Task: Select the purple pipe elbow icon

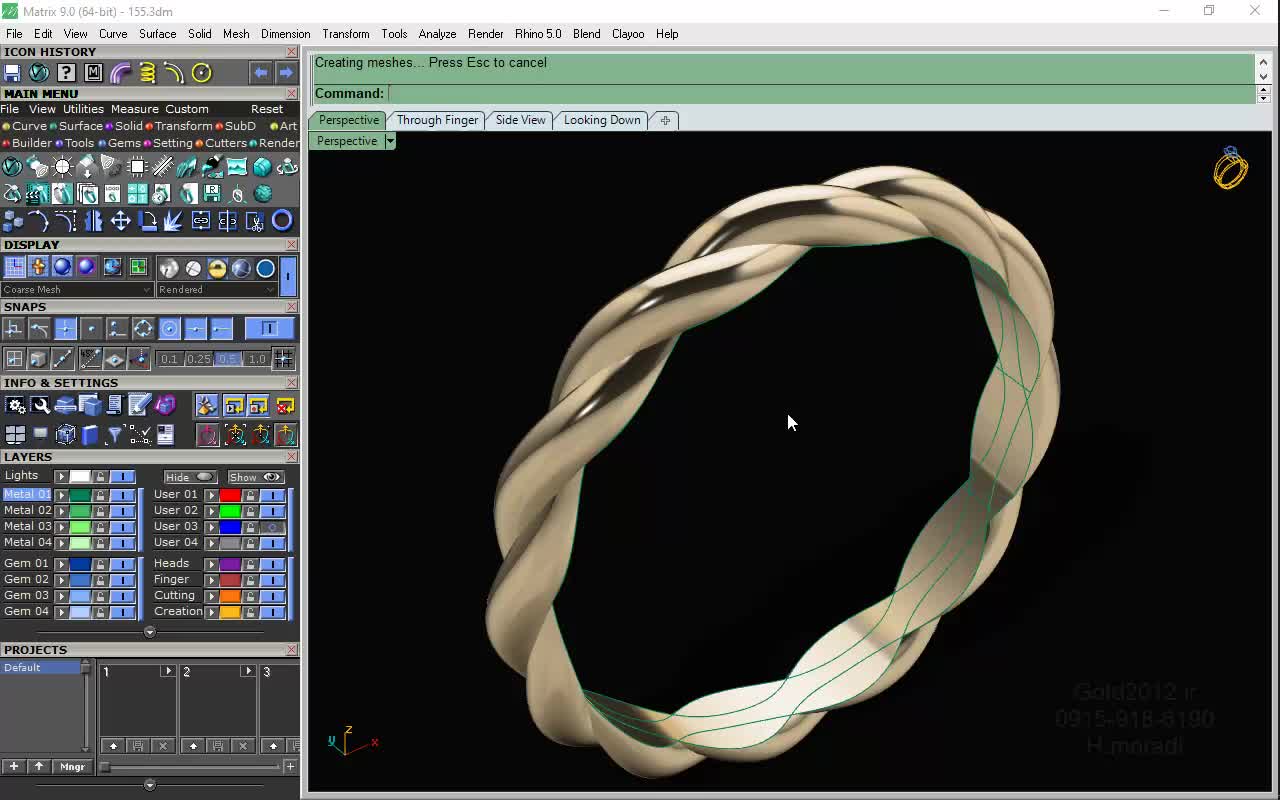Action: [x=120, y=73]
